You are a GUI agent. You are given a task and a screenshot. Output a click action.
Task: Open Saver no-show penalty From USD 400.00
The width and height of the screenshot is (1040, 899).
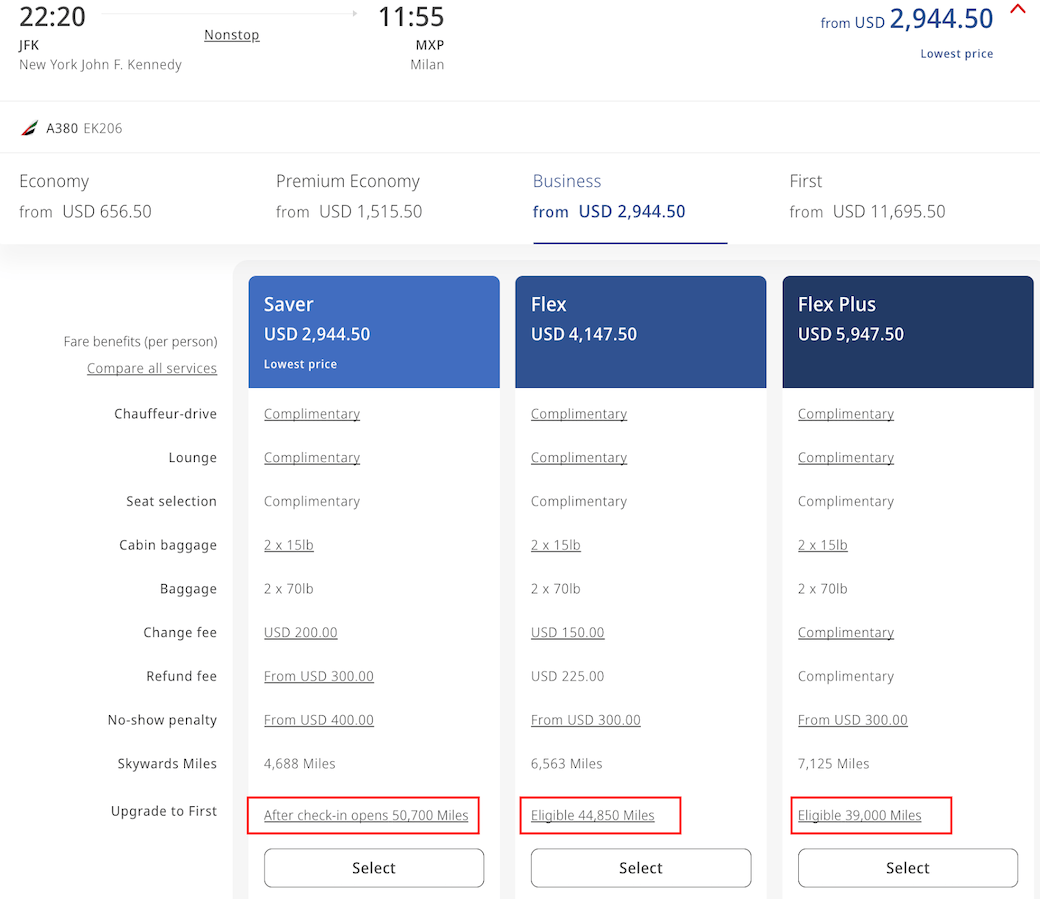pyautogui.click(x=318, y=720)
